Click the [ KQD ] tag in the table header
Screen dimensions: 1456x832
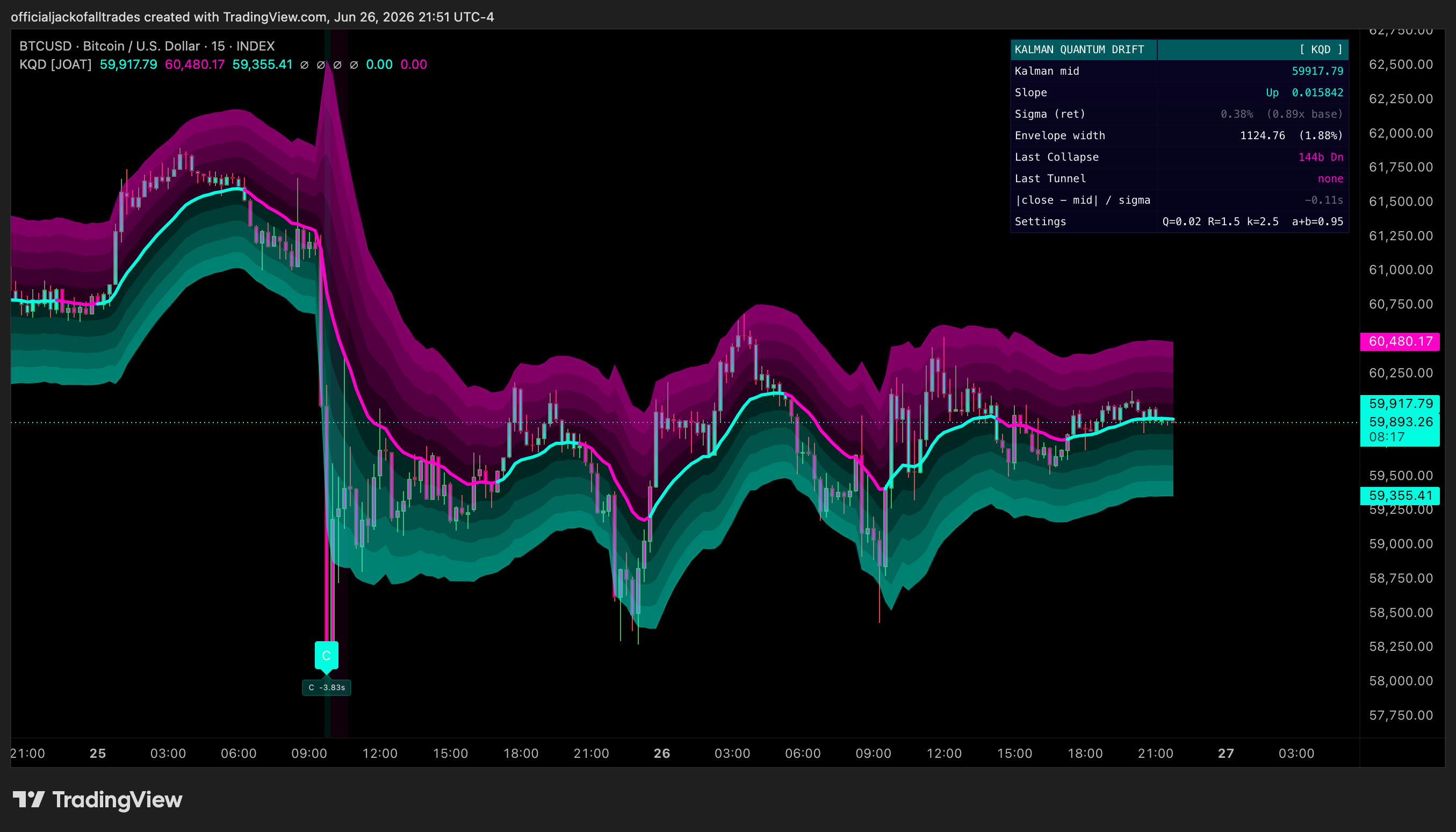[x=1321, y=49]
